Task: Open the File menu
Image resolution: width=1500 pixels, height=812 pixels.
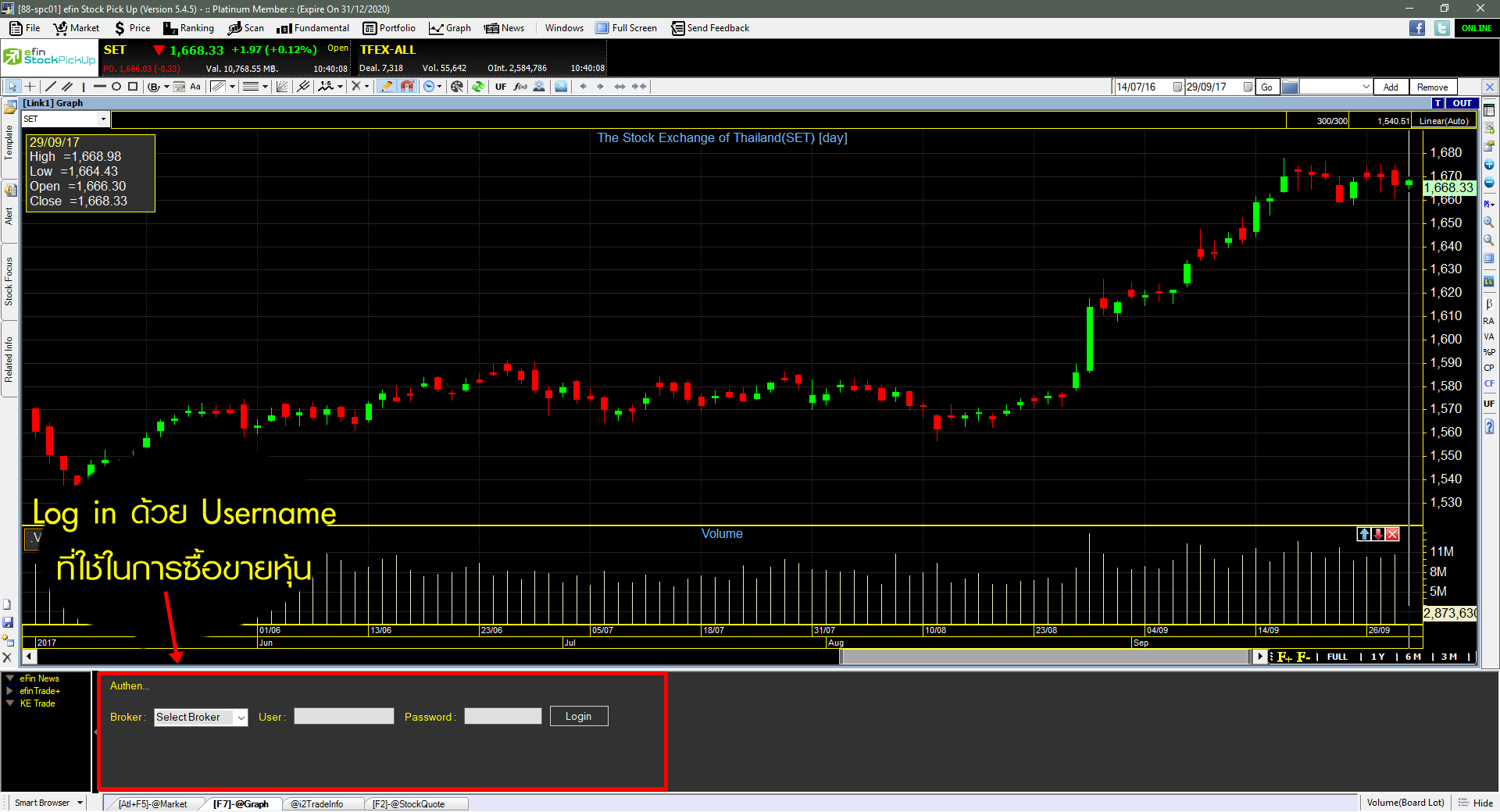Action: [25, 28]
